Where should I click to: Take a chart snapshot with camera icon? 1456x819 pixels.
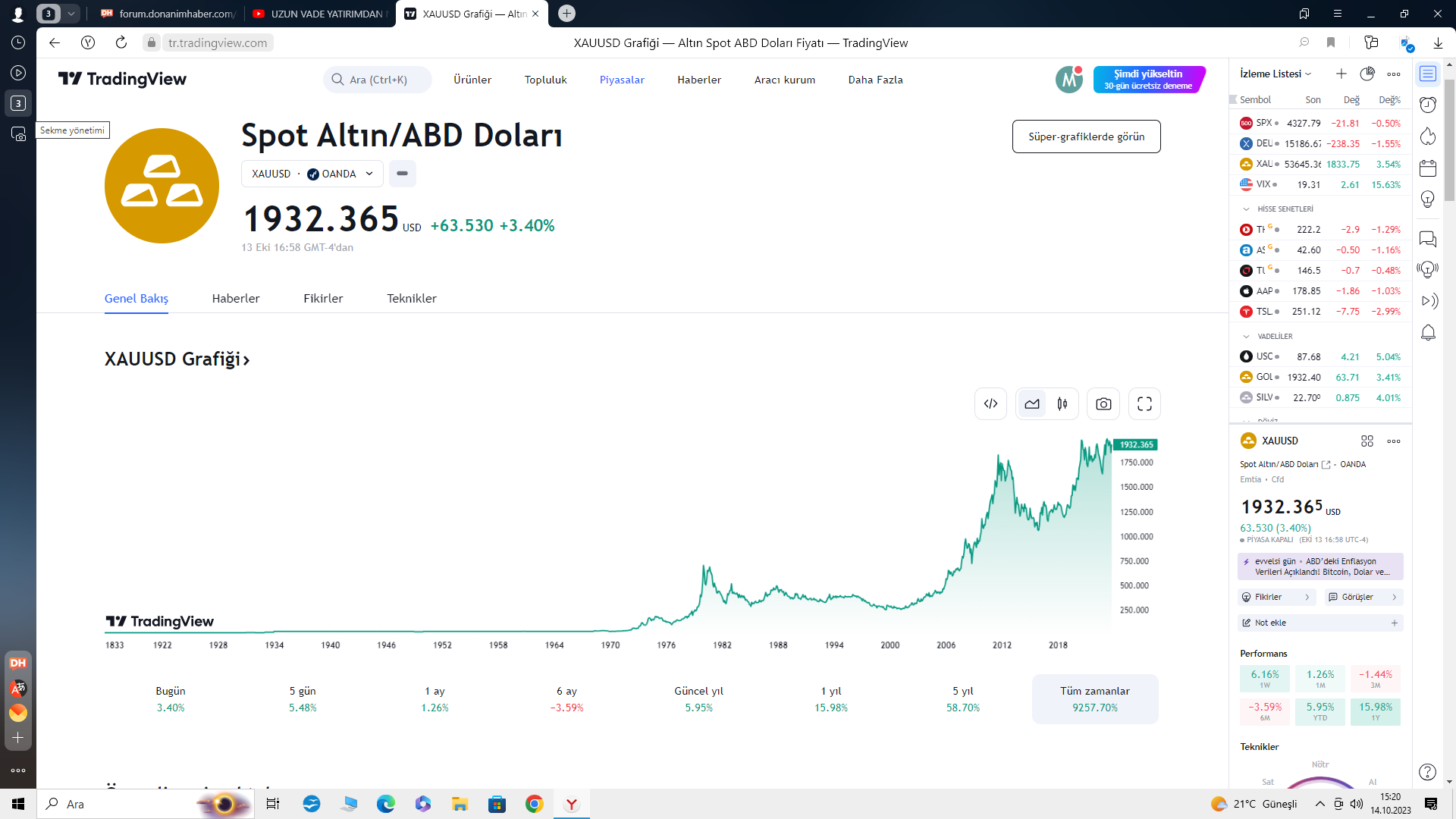(x=1103, y=404)
